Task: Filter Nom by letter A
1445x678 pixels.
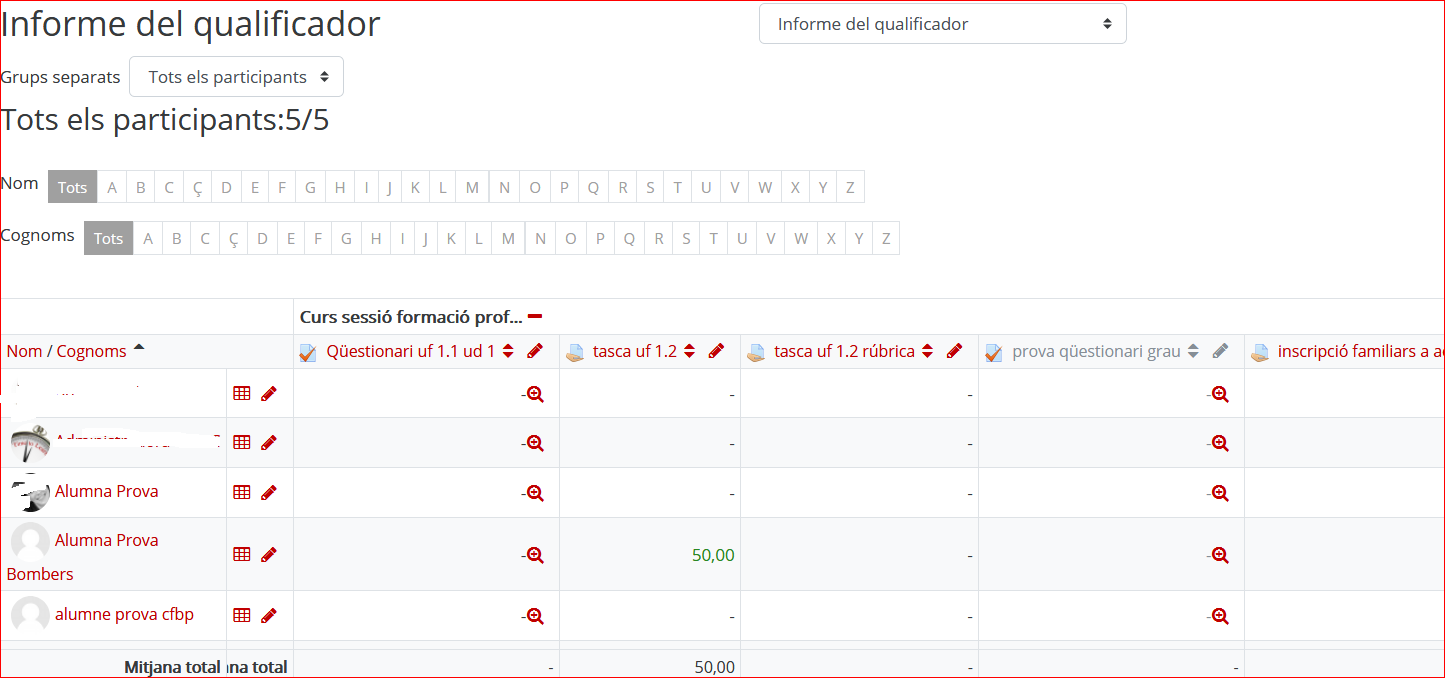Action: 112,187
